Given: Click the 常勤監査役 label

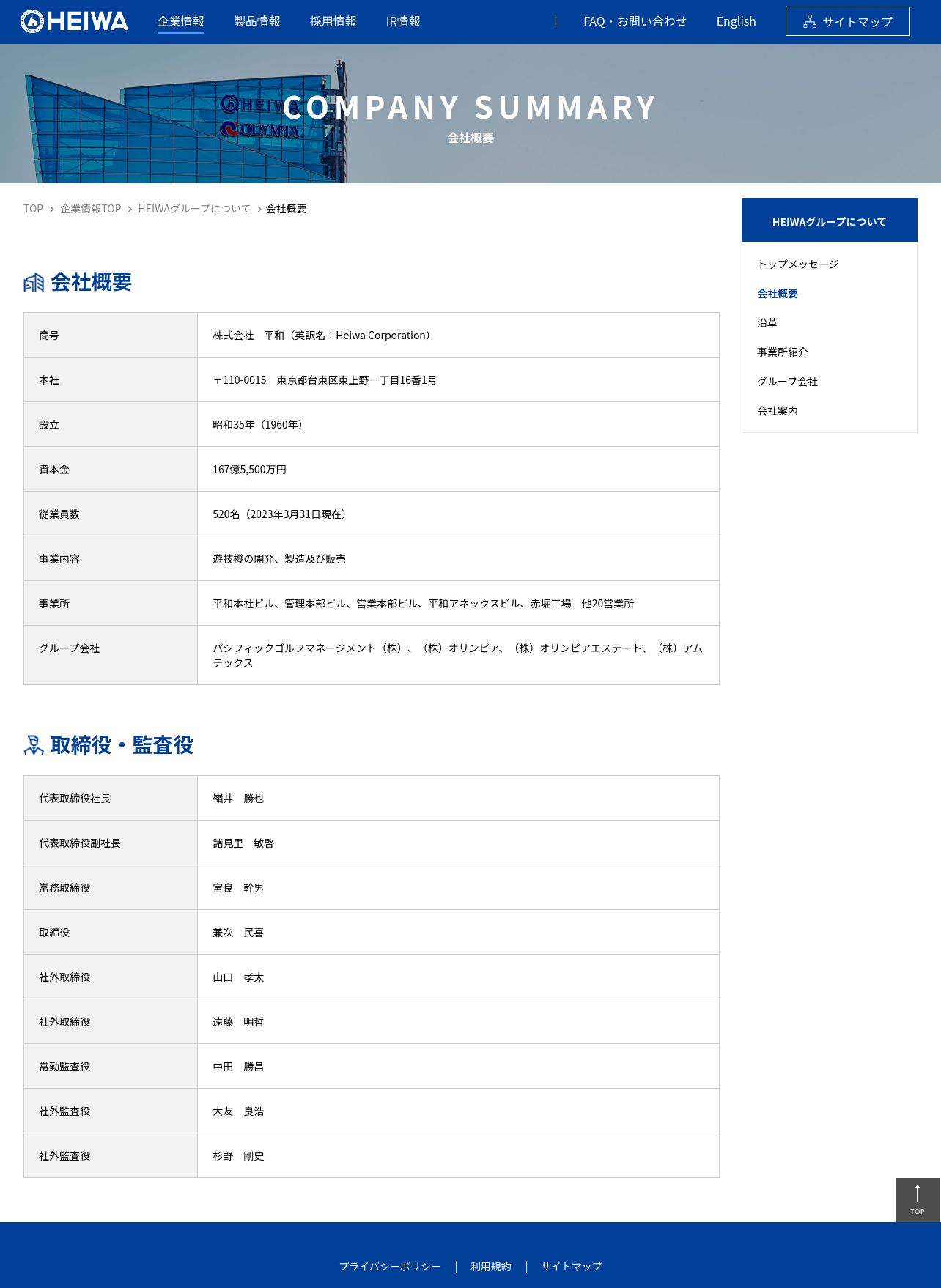Looking at the screenshot, I should pos(64,1067).
